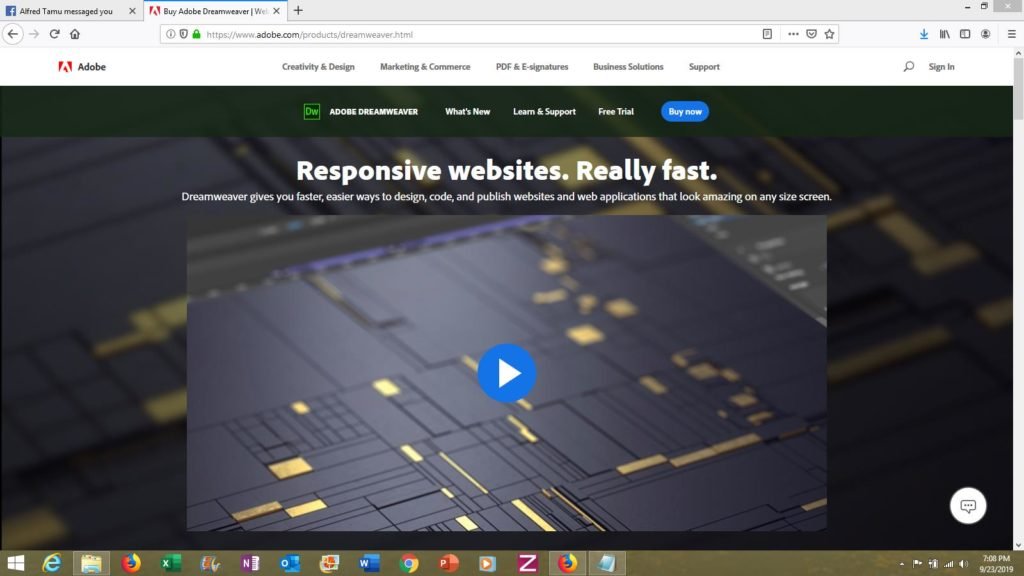
Task: Open File Explorer from the taskbar
Action: pyautogui.click(x=91, y=563)
